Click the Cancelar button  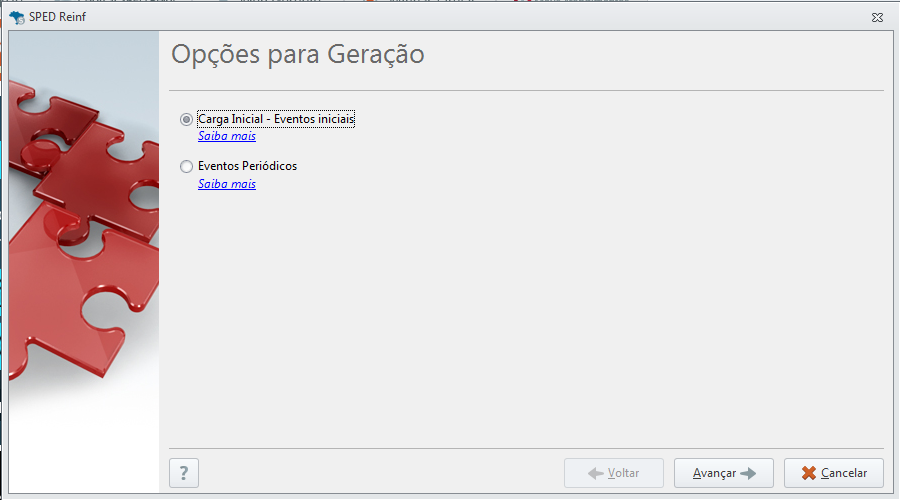click(x=833, y=473)
